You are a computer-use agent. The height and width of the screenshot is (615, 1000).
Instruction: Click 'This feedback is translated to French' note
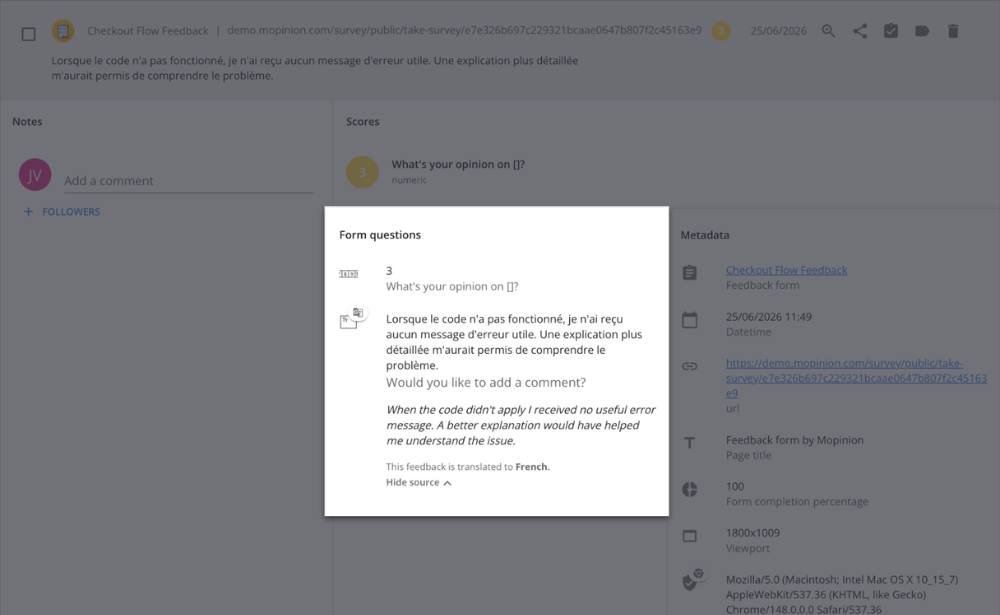click(467, 466)
